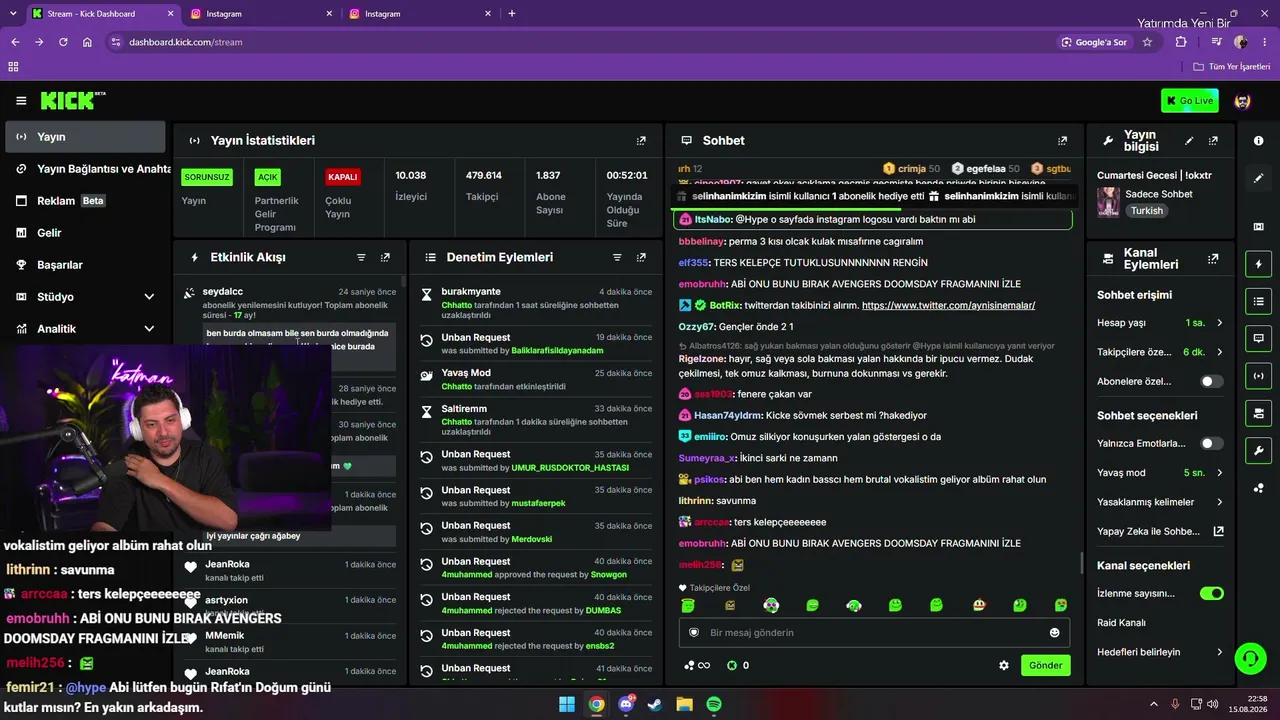Edit the Yayın bilgisi stream info
The height and width of the screenshot is (720, 1280).
(x=1189, y=141)
